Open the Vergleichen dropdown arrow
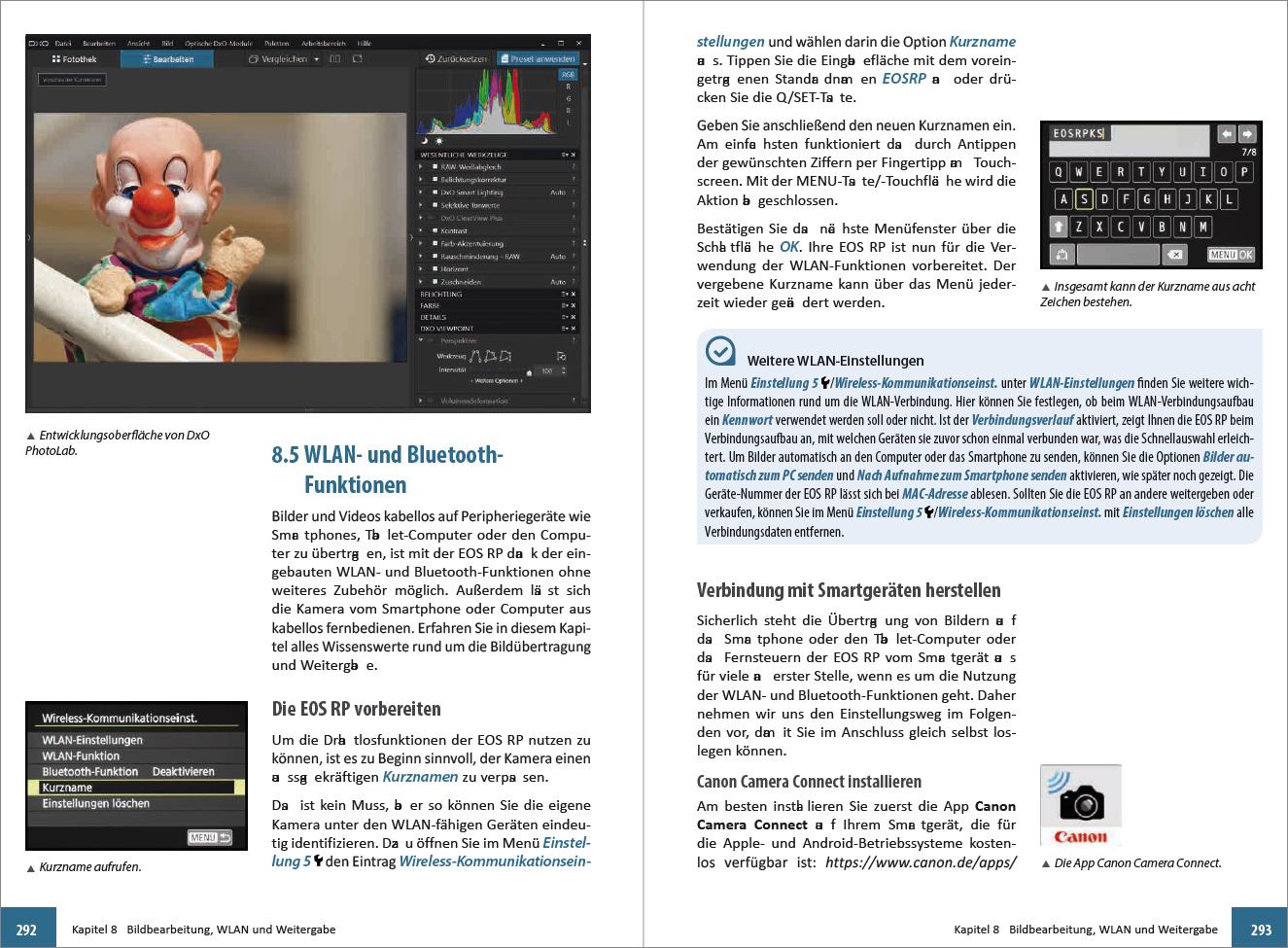1288x948 pixels. pos(317,59)
